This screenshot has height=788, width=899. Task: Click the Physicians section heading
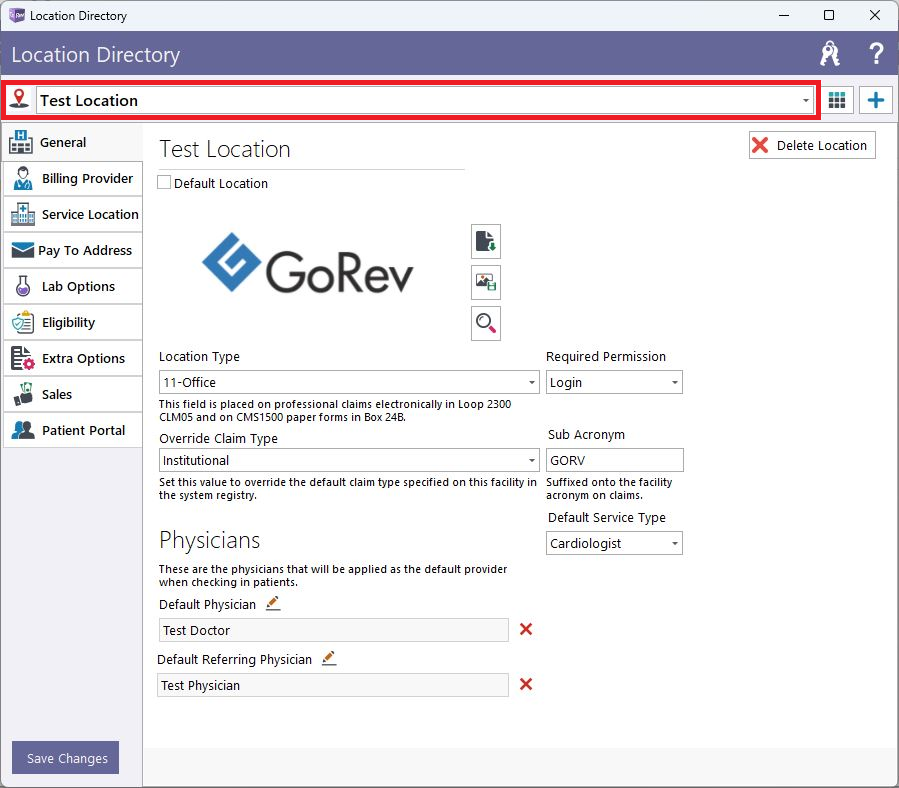click(209, 540)
